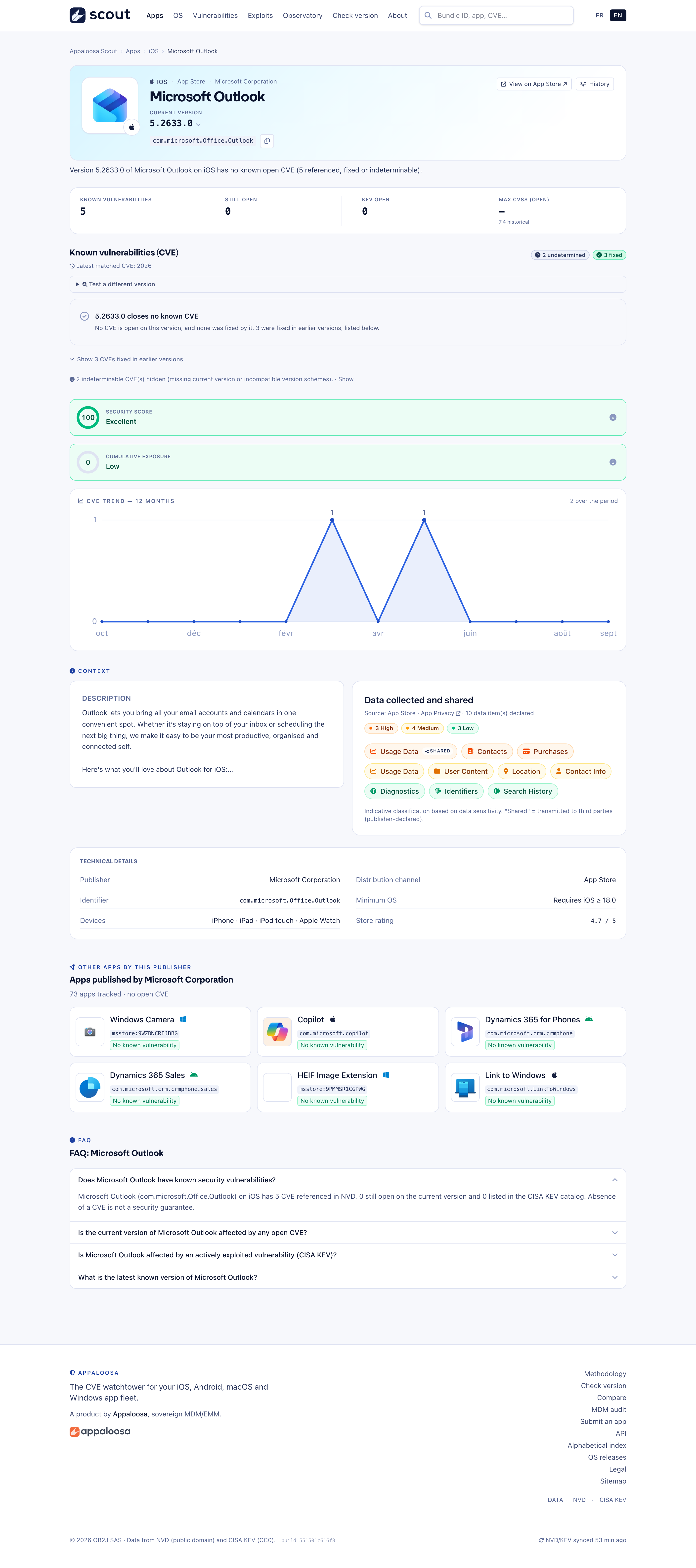Click the 3 fixed badge
The height and width of the screenshot is (1568, 696).
pos(609,255)
